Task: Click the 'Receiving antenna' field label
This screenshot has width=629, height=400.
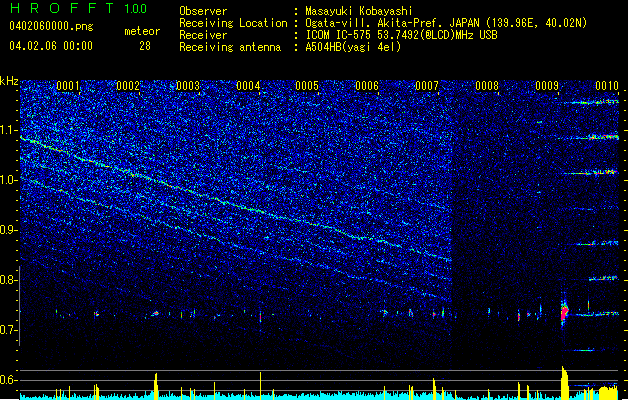Action: pos(230,47)
